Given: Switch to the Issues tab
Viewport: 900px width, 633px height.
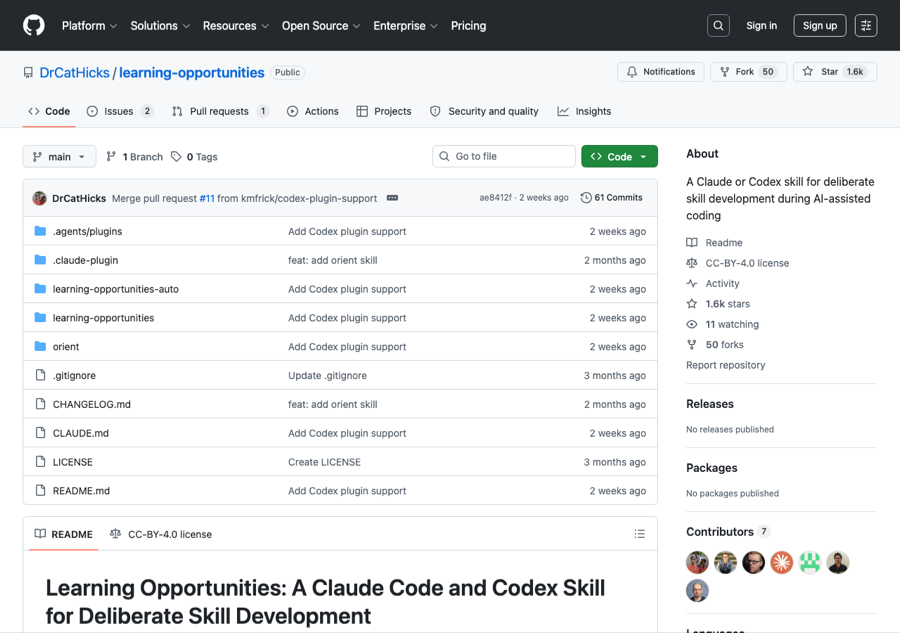Looking at the screenshot, I should 120,111.
